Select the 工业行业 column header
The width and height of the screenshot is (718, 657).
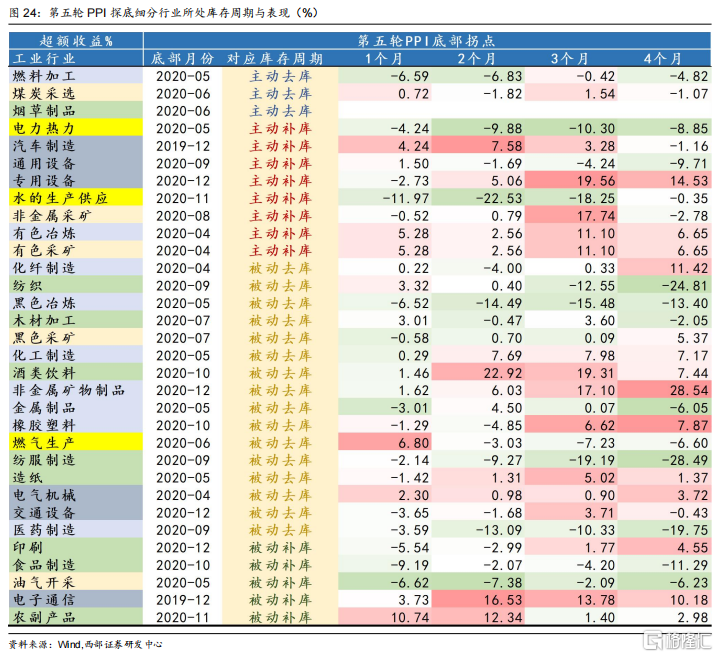[76, 58]
